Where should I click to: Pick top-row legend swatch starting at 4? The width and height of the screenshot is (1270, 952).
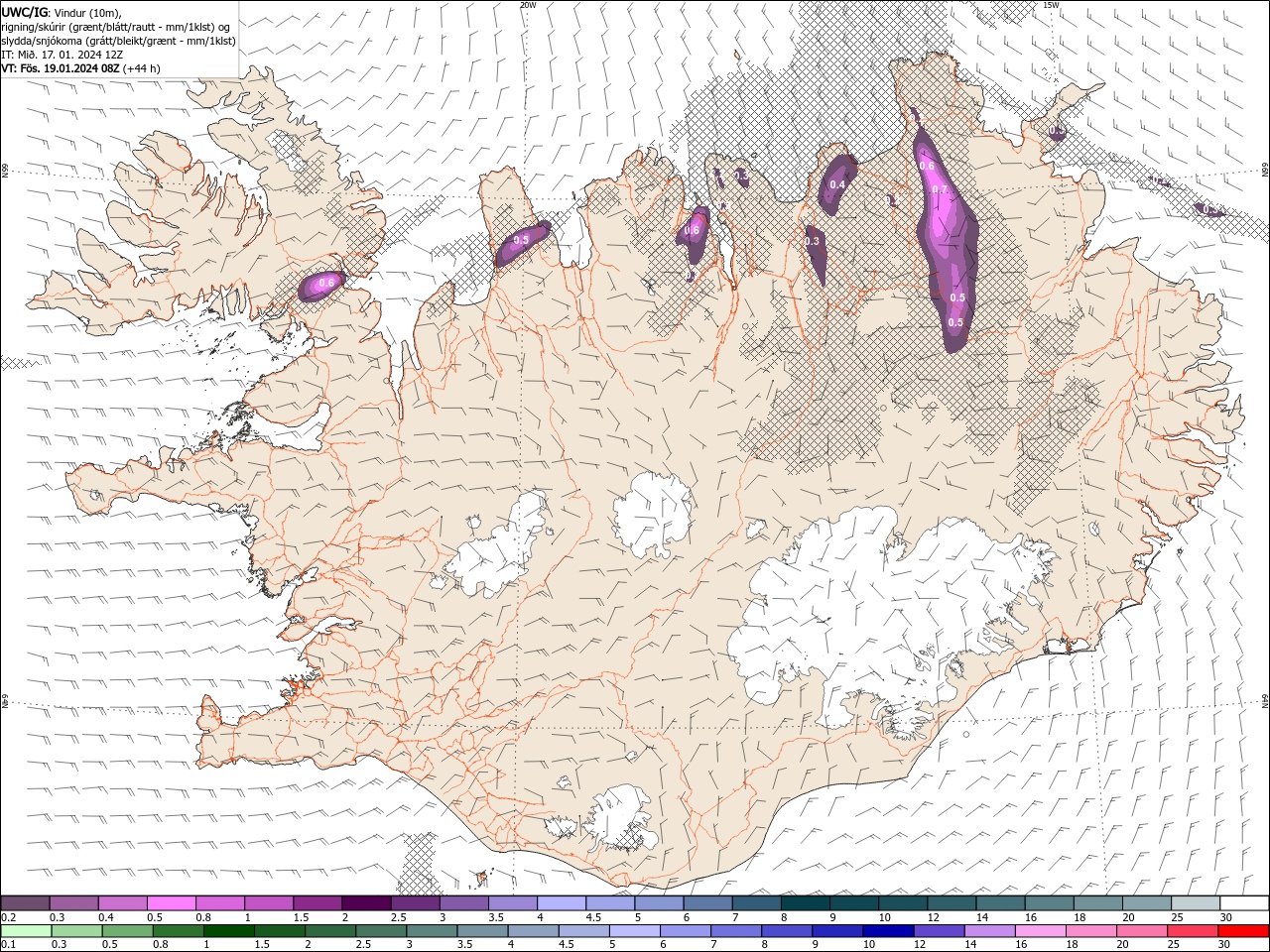click(x=560, y=903)
